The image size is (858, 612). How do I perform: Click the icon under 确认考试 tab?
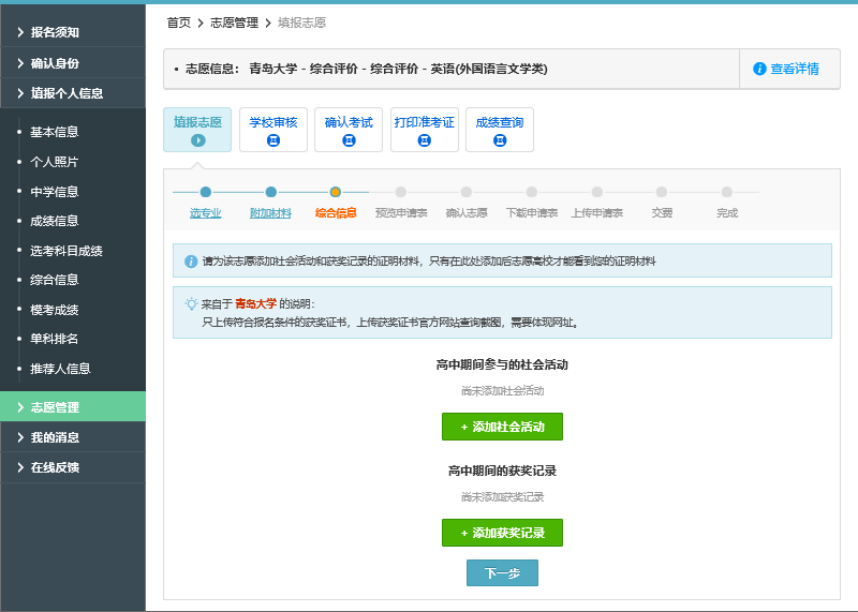tap(348, 141)
